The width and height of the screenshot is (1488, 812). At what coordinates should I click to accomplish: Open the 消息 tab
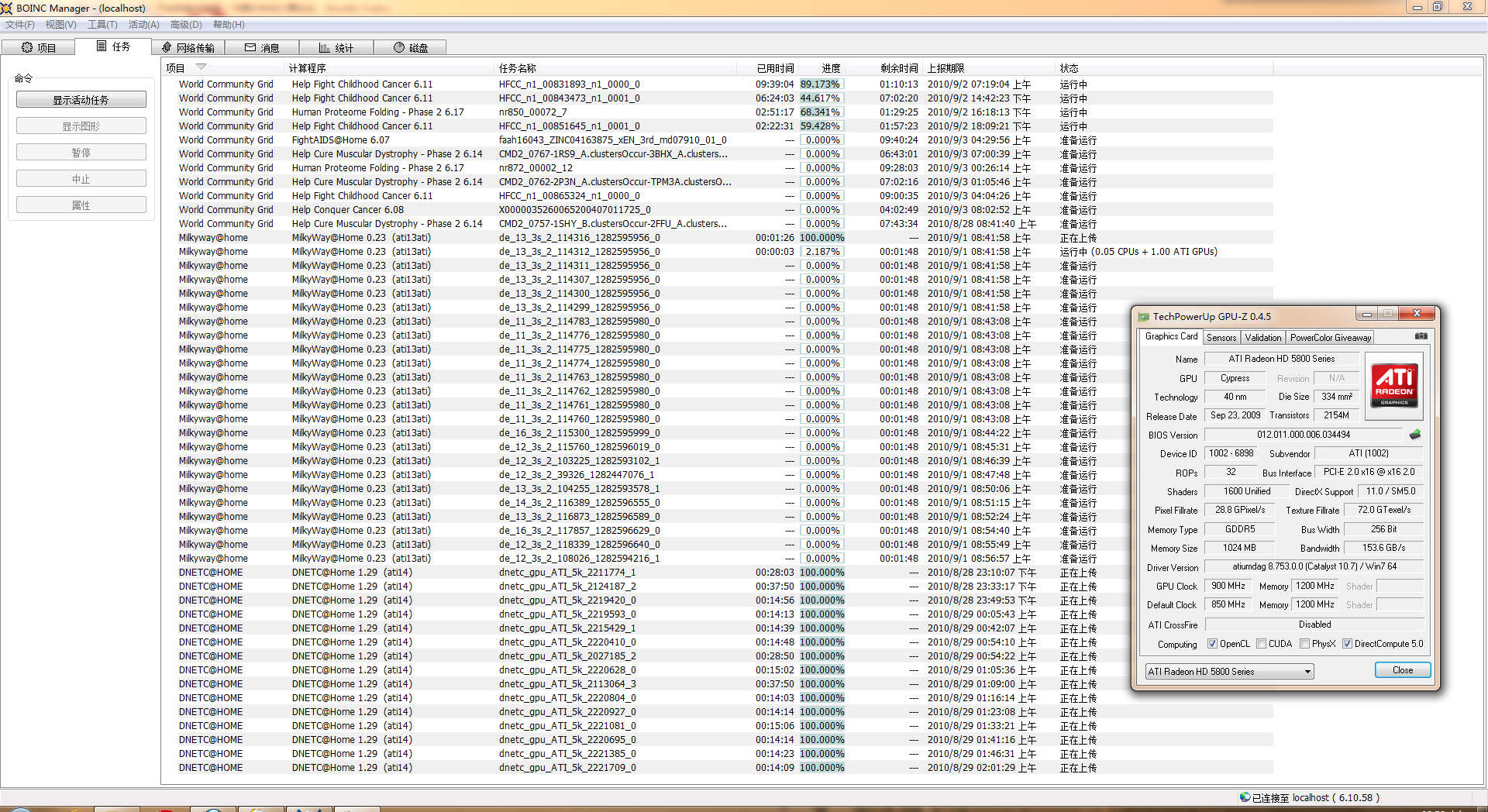click(x=262, y=47)
